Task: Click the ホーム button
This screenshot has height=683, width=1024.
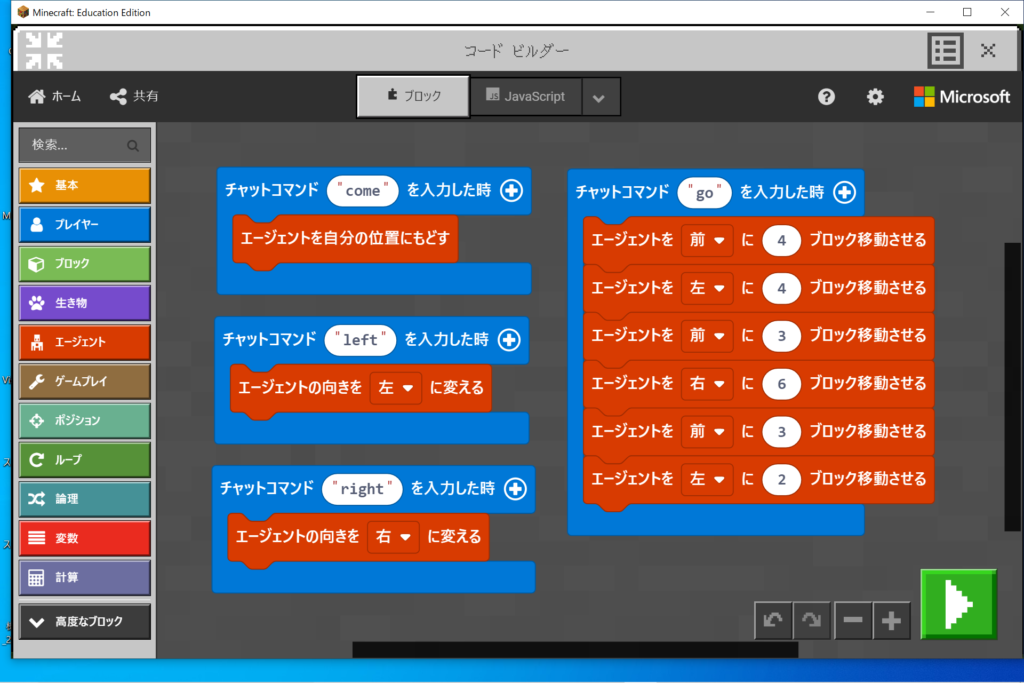Action: (x=55, y=97)
